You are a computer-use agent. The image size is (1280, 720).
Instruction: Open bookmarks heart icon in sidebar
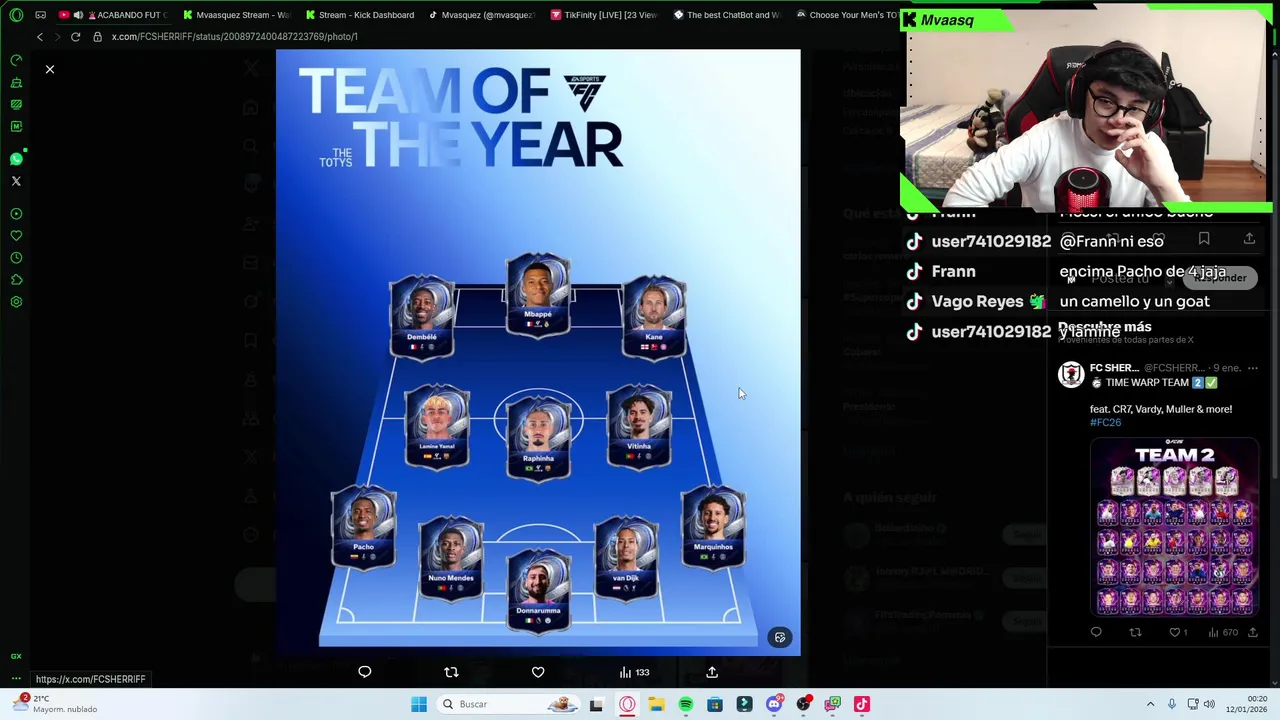[16, 236]
